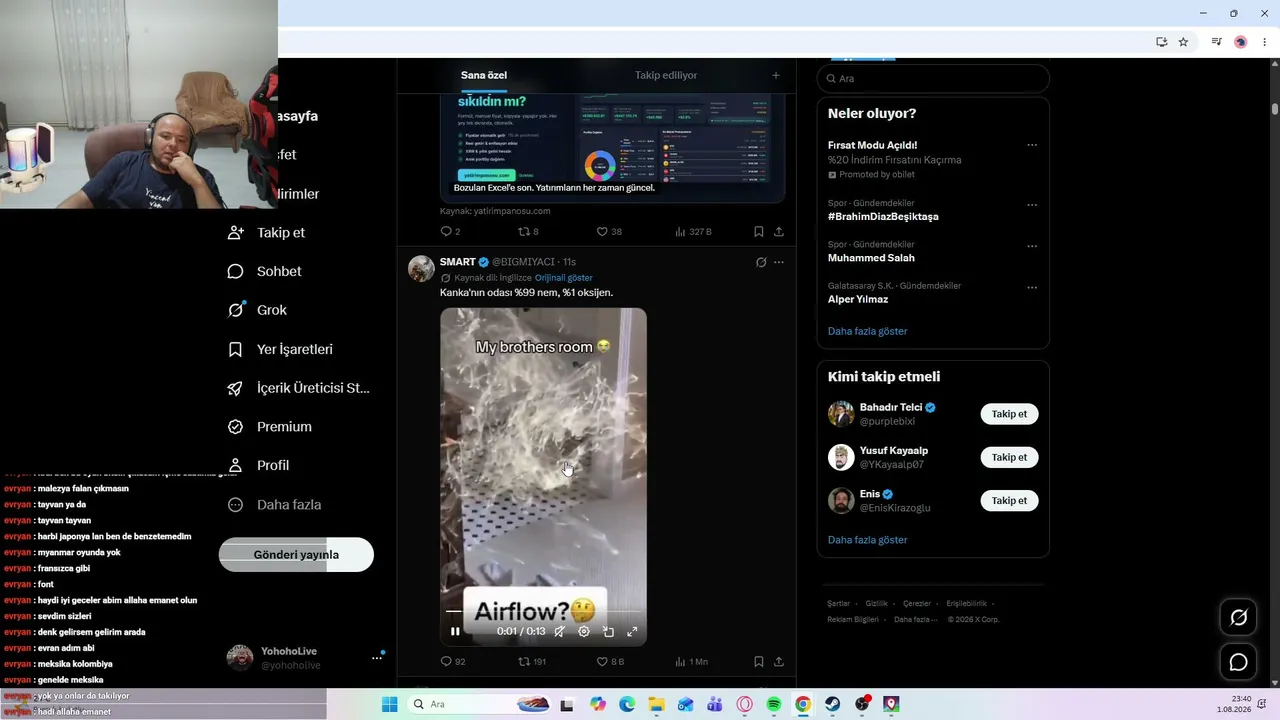Click Grok icon on SMART post
Viewport: 1280px width, 720px height.
[x=761, y=262]
